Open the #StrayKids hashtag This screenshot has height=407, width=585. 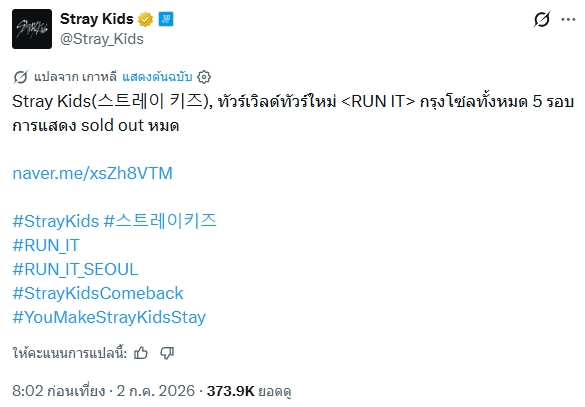[56, 221]
